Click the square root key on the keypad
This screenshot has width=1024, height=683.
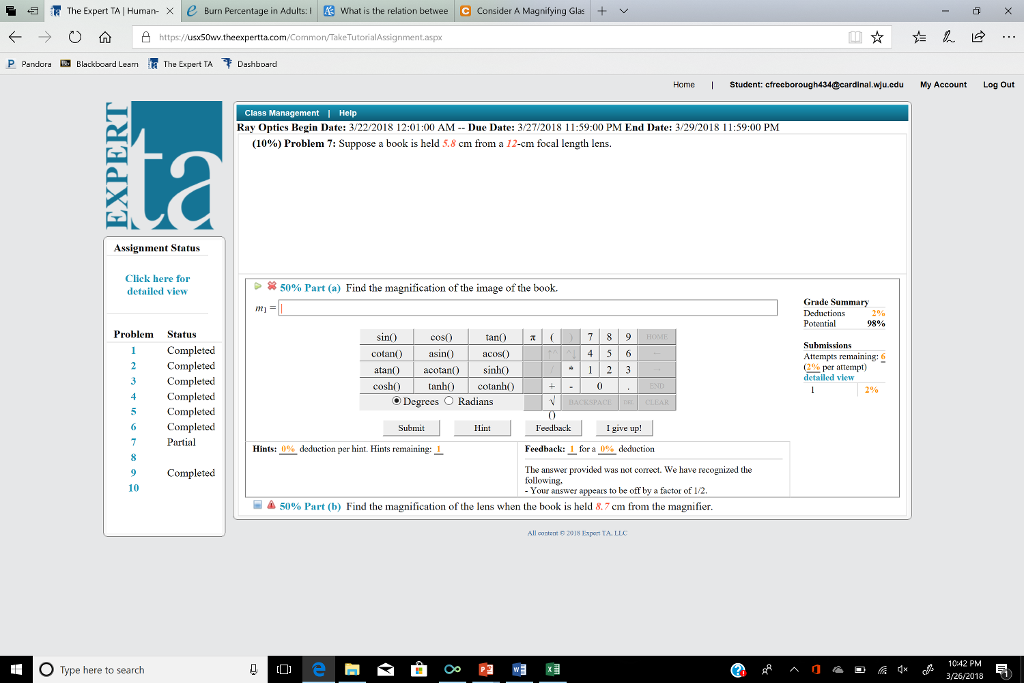coord(552,401)
